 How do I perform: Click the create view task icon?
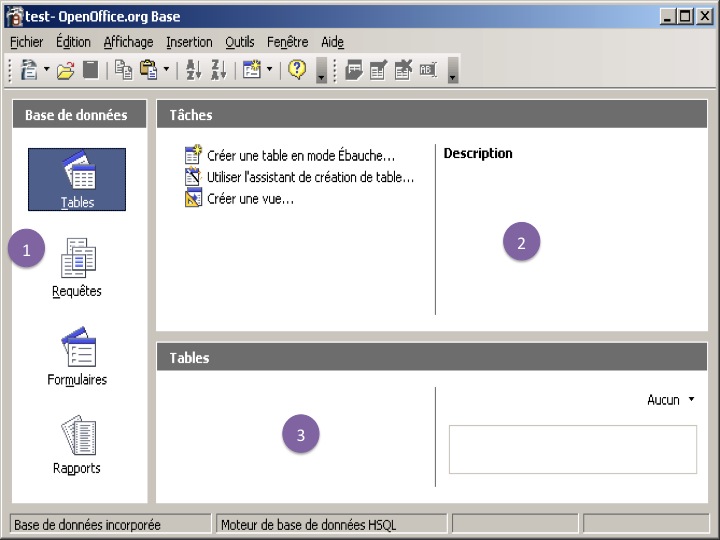pos(193,198)
